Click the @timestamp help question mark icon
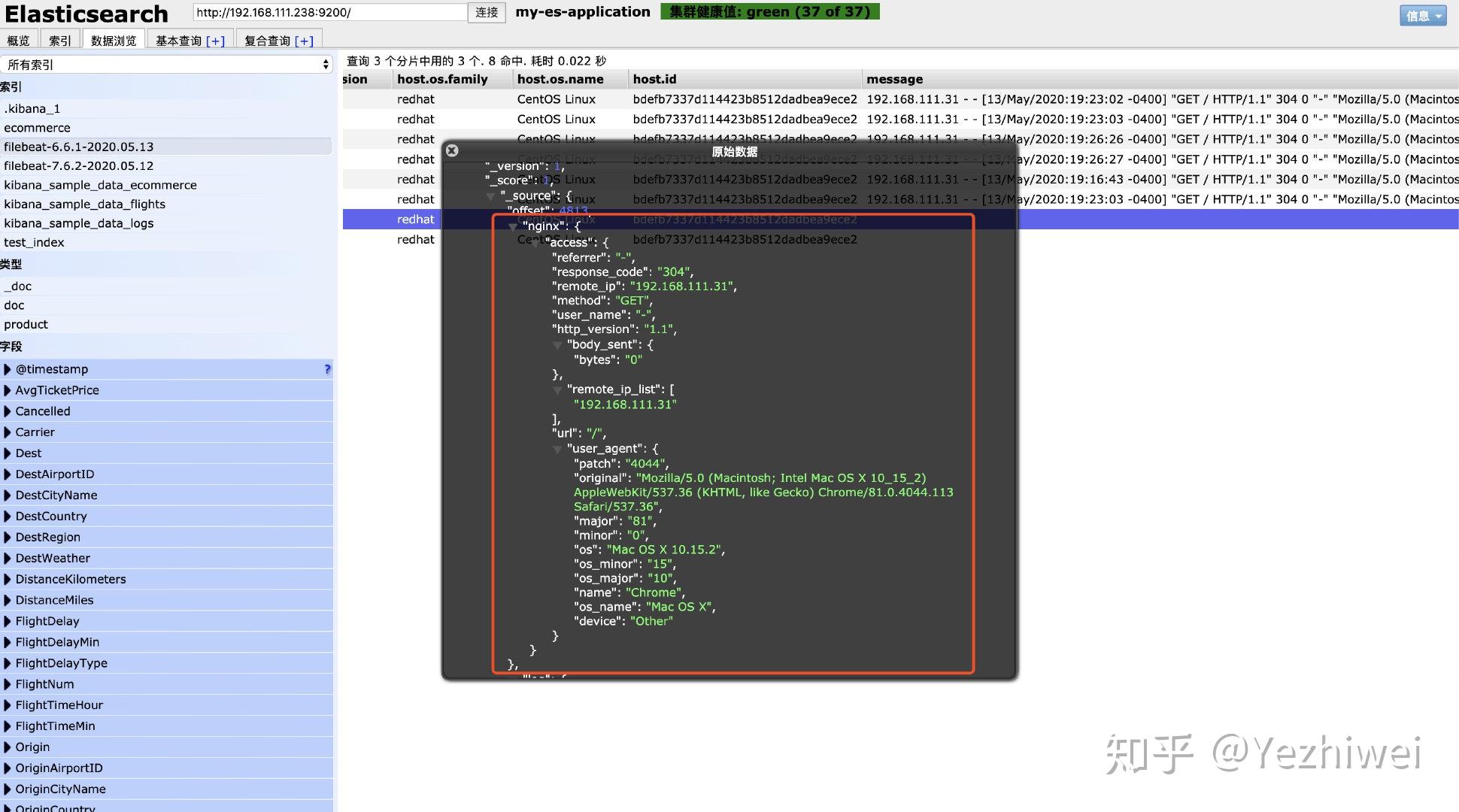This screenshot has height=812, width=1459. click(326, 368)
